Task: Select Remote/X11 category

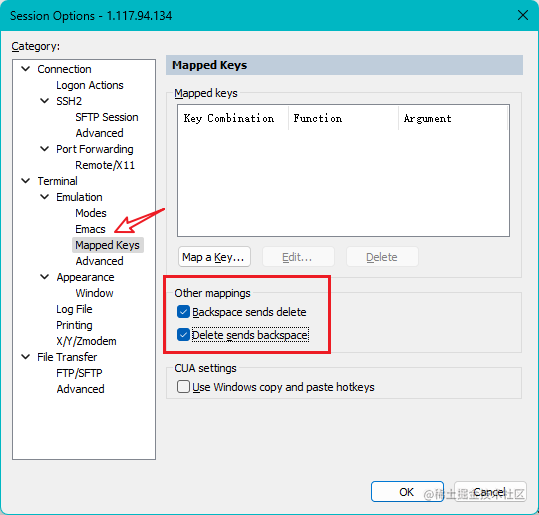Action: [105, 165]
